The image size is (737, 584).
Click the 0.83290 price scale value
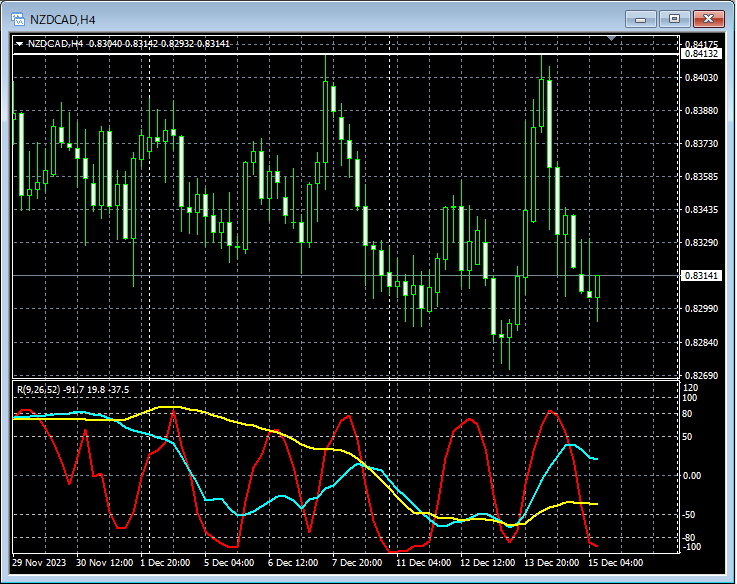click(x=701, y=243)
